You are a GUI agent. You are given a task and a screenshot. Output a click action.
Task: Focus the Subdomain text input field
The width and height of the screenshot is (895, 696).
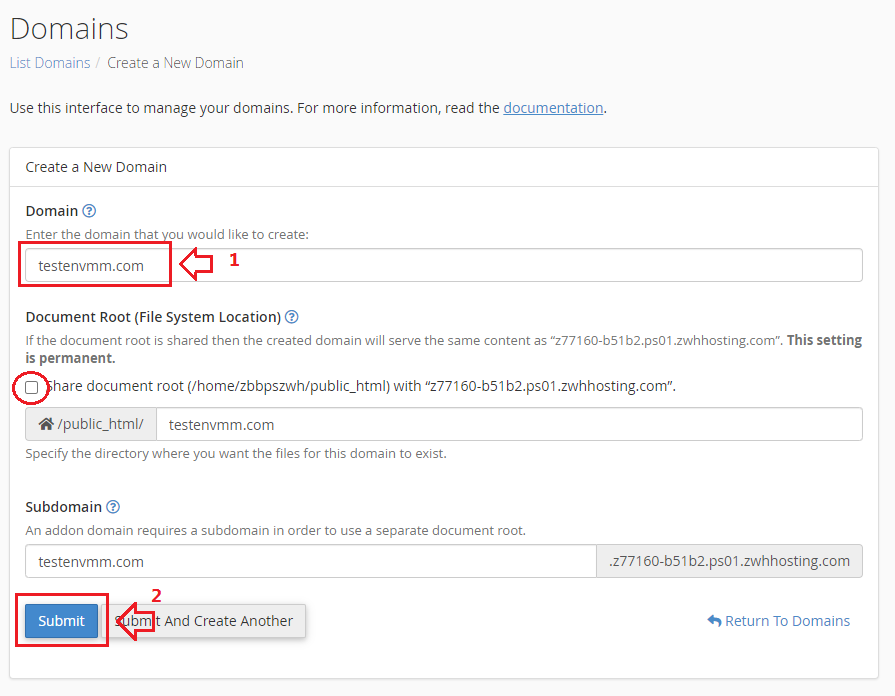(x=311, y=561)
